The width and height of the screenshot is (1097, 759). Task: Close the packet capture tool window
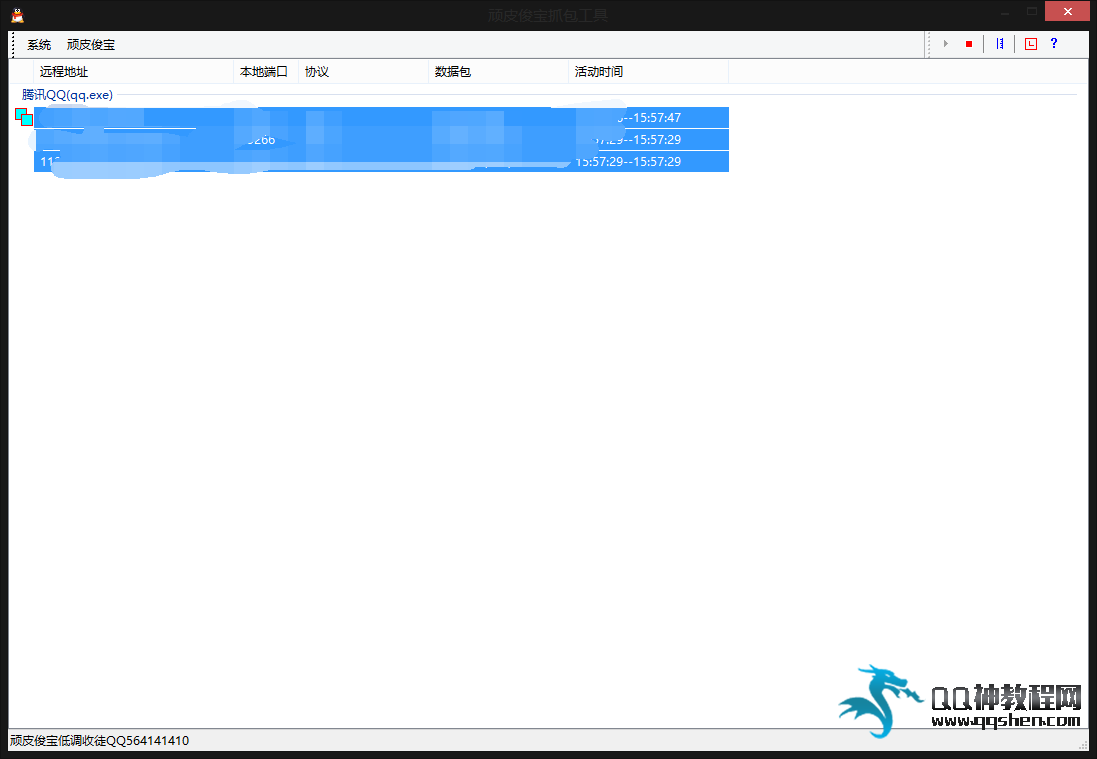(1067, 11)
